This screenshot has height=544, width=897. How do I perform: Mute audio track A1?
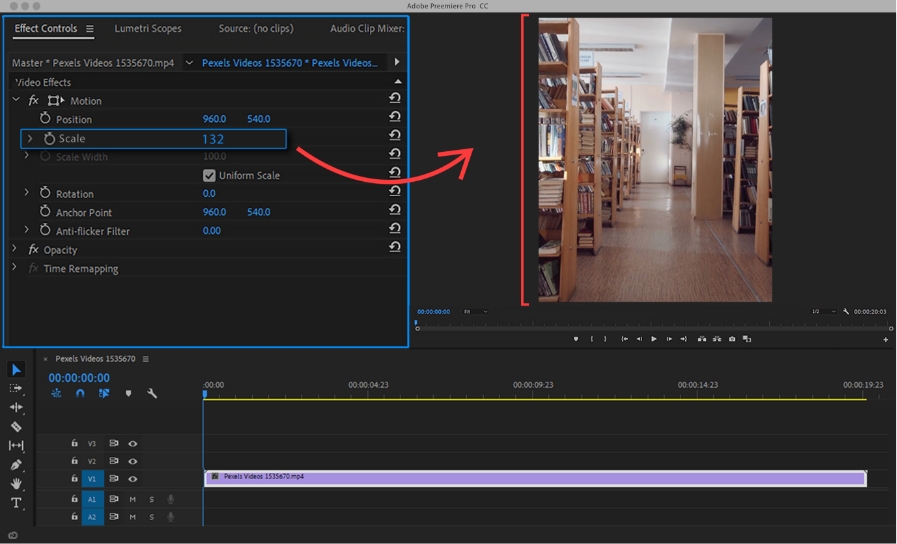click(x=132, y=499)
